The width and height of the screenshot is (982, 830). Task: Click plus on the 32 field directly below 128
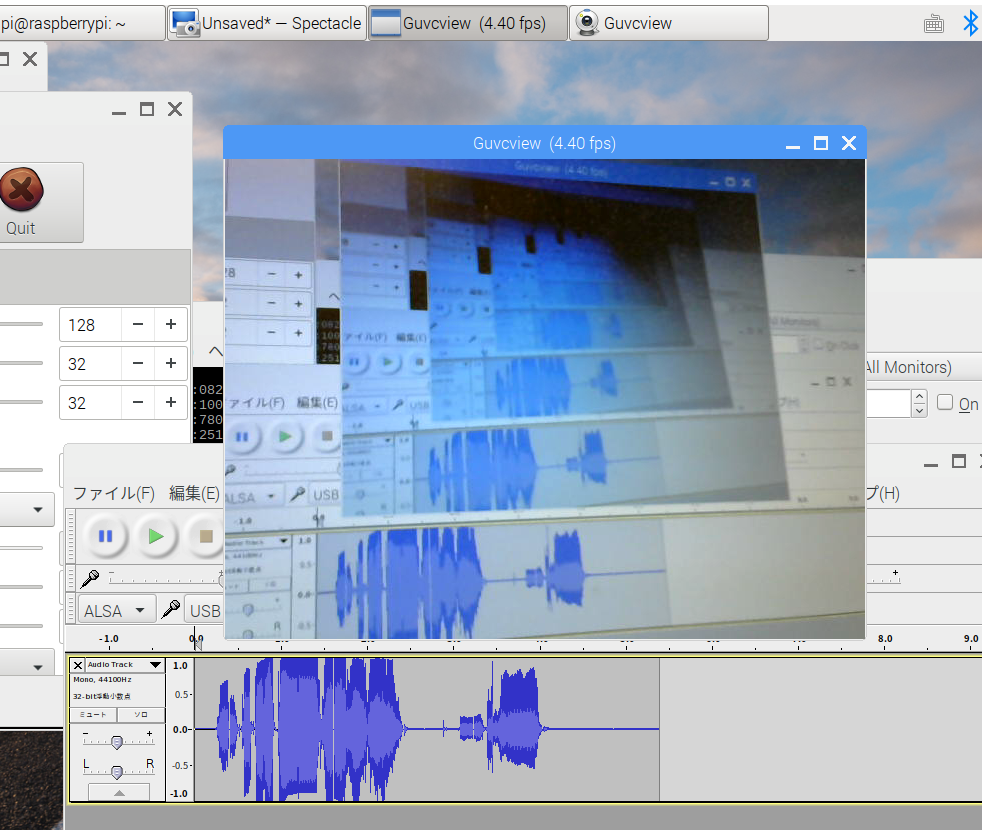tap(170, 363)
